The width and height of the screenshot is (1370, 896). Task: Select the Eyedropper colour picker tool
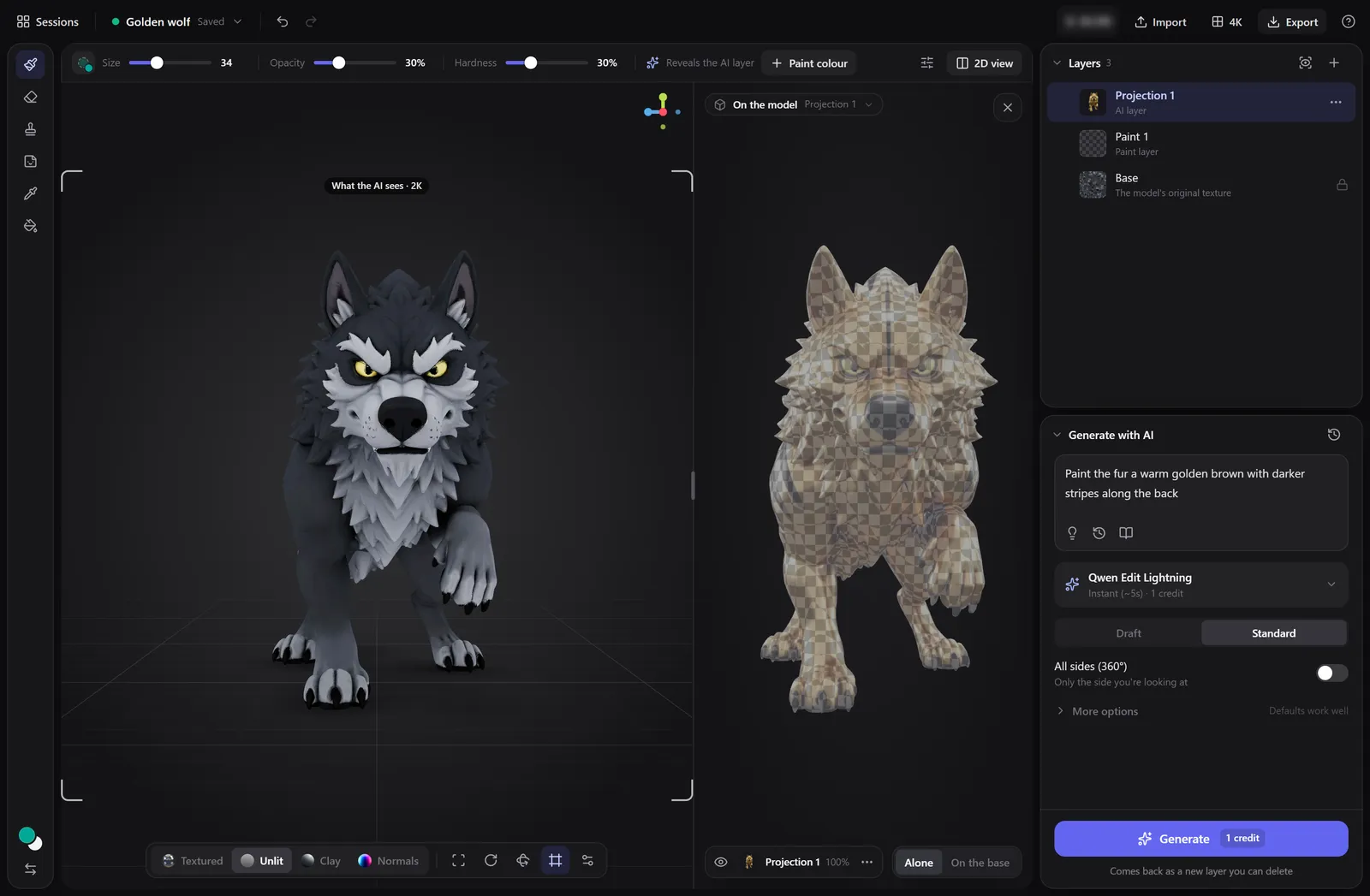[x=31, y=193]
